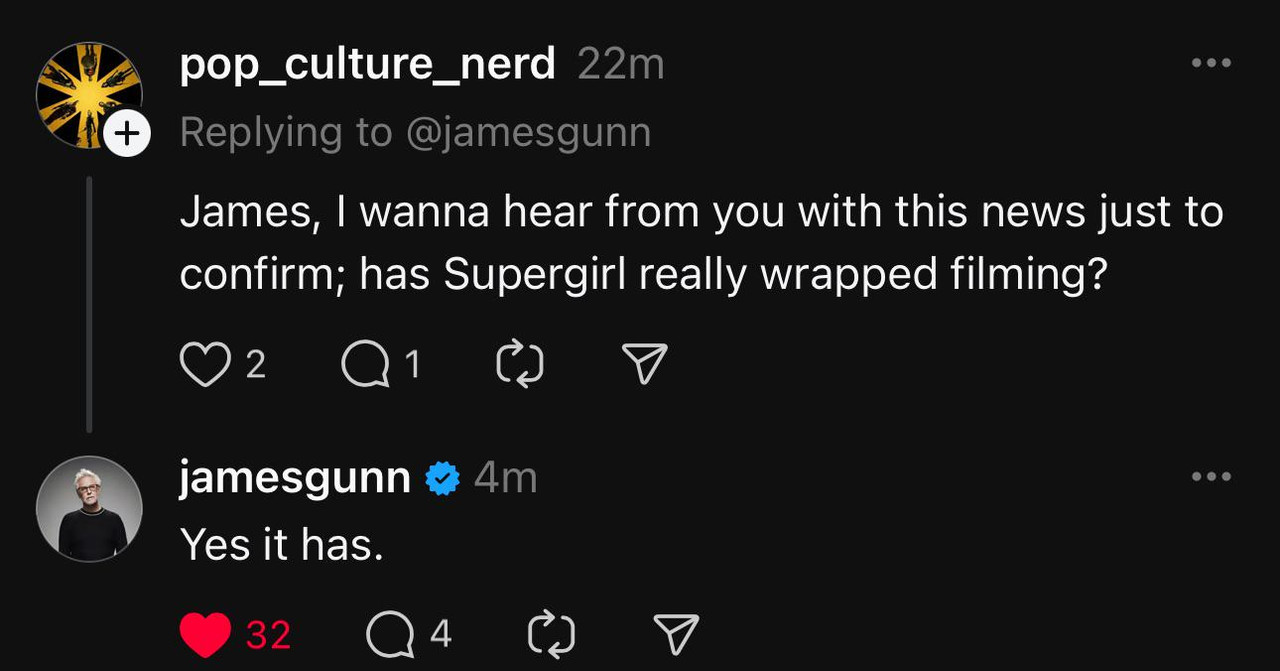The width and height of the screenshot is (1280, 671).
Task: Open jamesgunn username profile link
Action: coord(295,478)
